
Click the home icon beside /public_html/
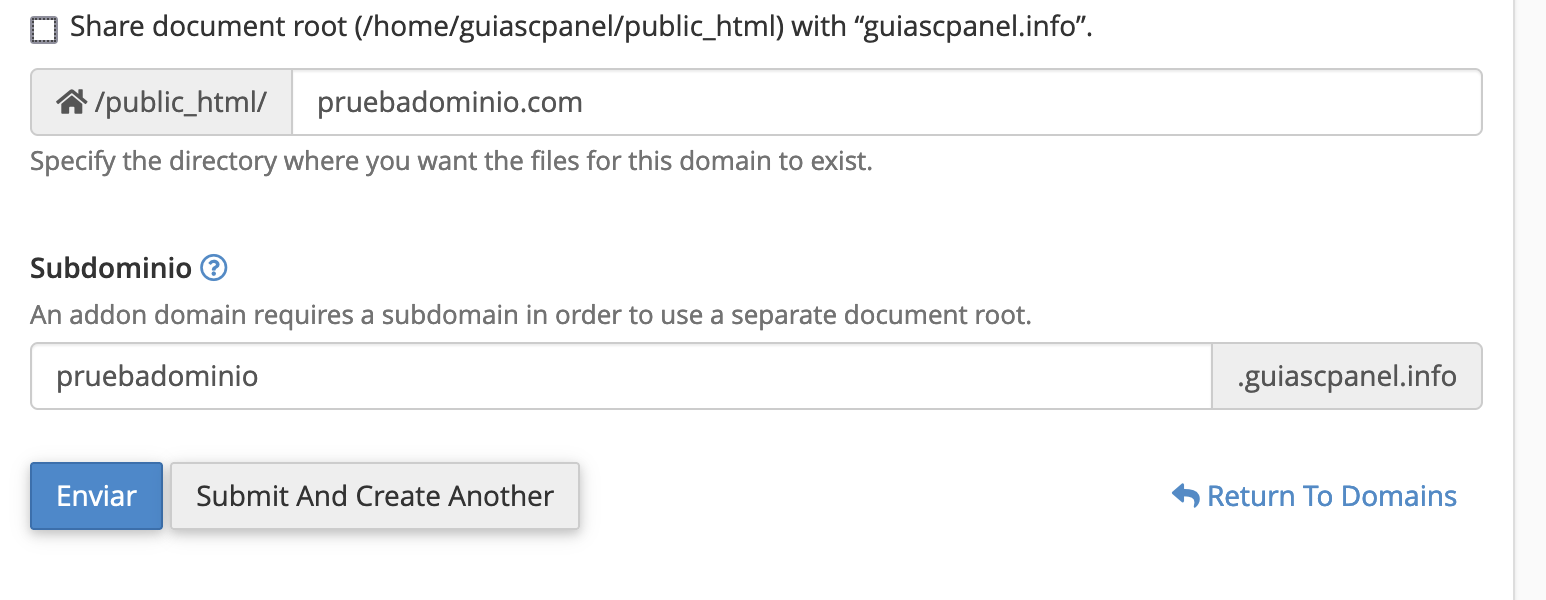pos(70,102)
